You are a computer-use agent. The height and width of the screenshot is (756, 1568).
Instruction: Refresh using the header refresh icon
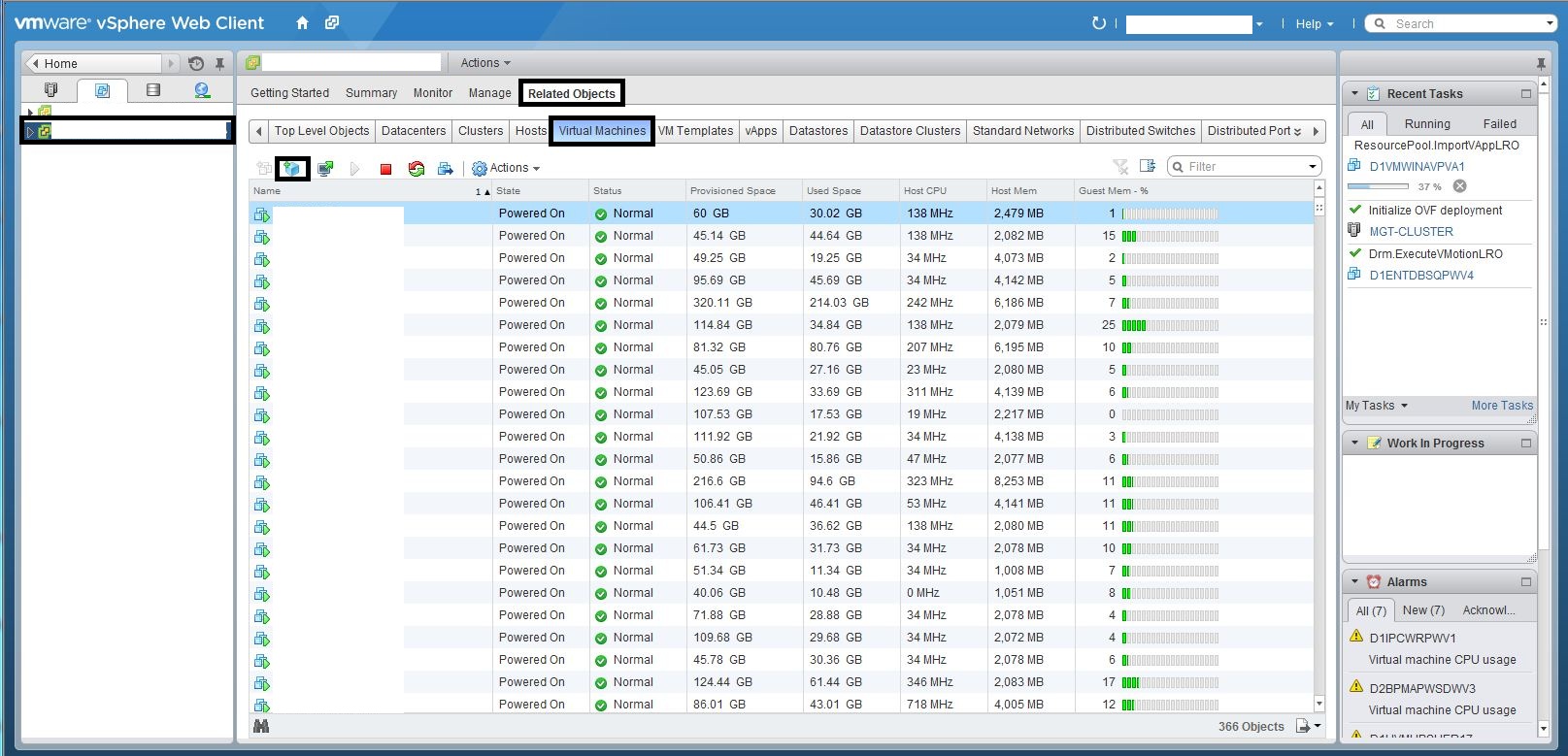1099,23
